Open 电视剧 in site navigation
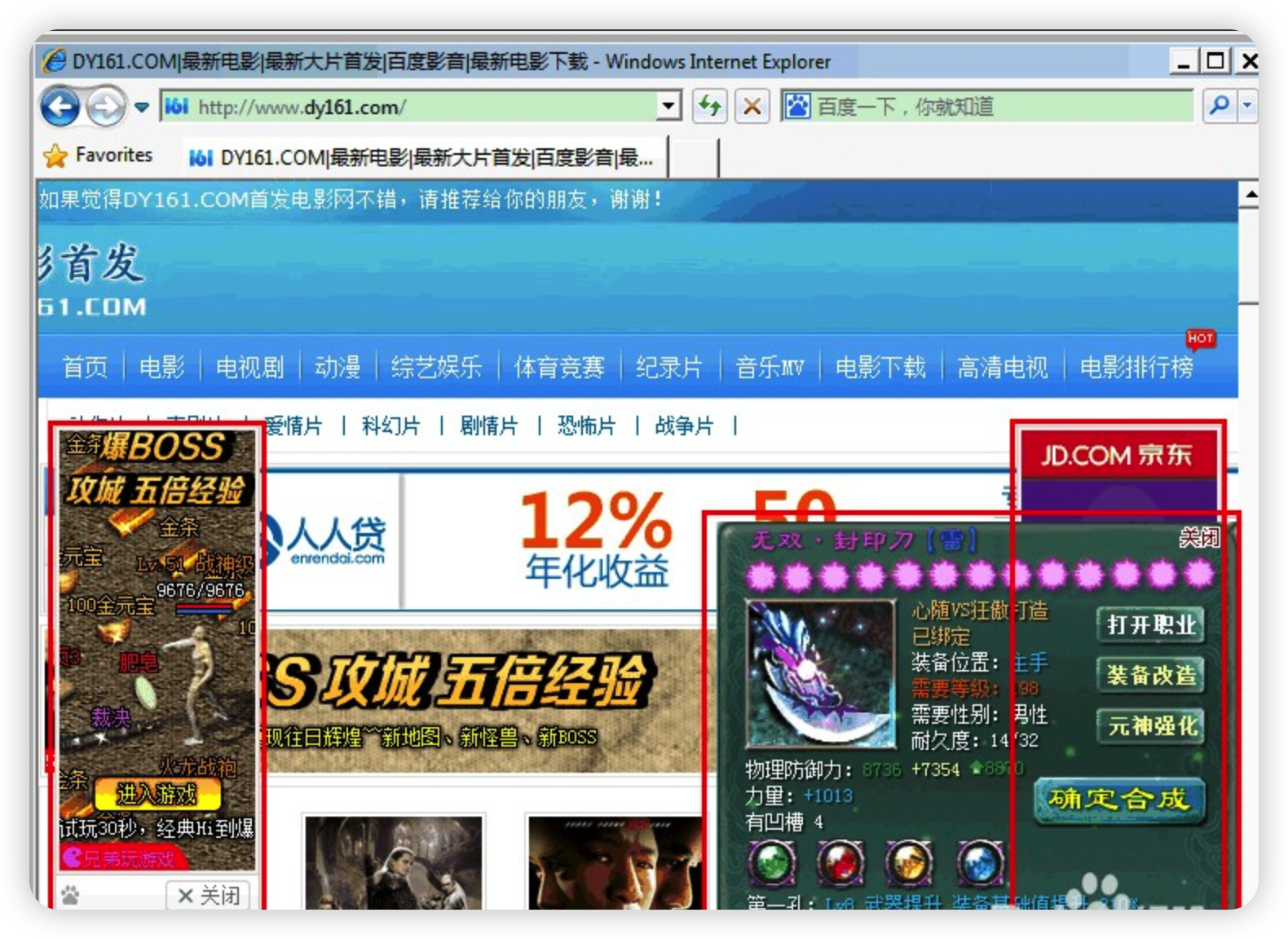 249,367
